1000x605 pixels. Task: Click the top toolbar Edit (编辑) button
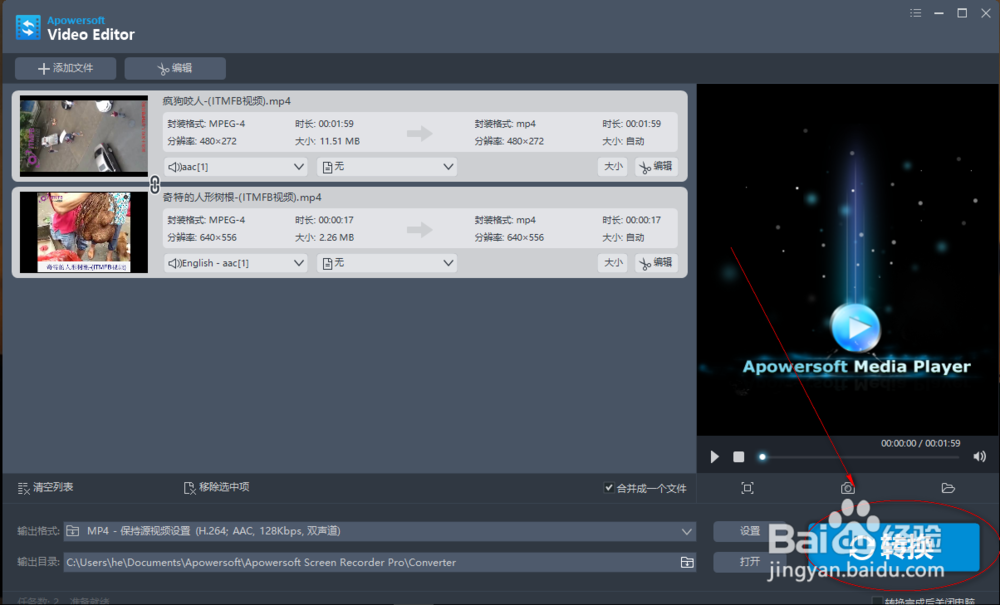tap(175, 68)
